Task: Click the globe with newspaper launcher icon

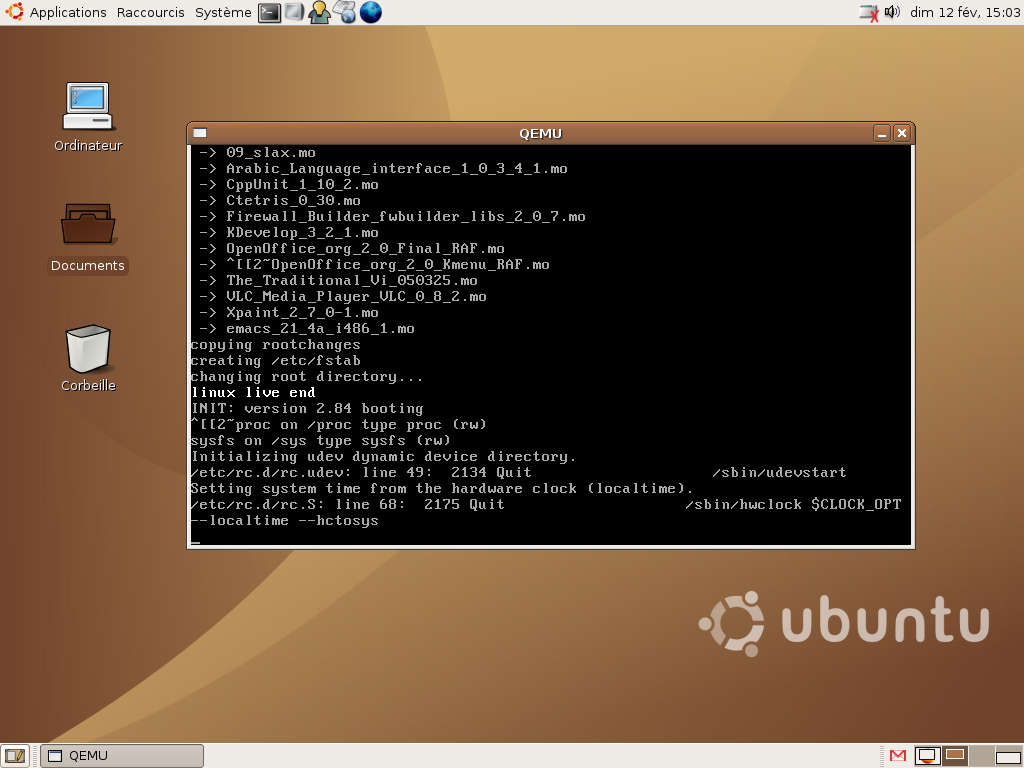Action: point(344,12)
